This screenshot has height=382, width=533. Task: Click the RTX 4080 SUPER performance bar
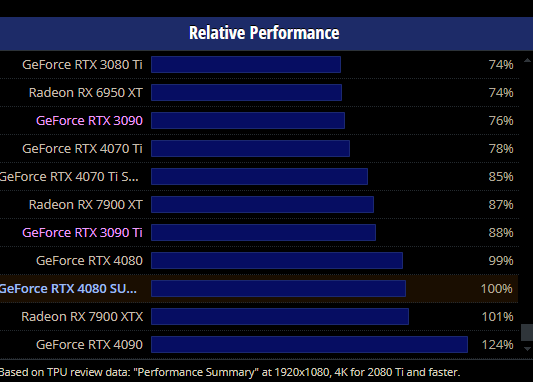point(278,289)
